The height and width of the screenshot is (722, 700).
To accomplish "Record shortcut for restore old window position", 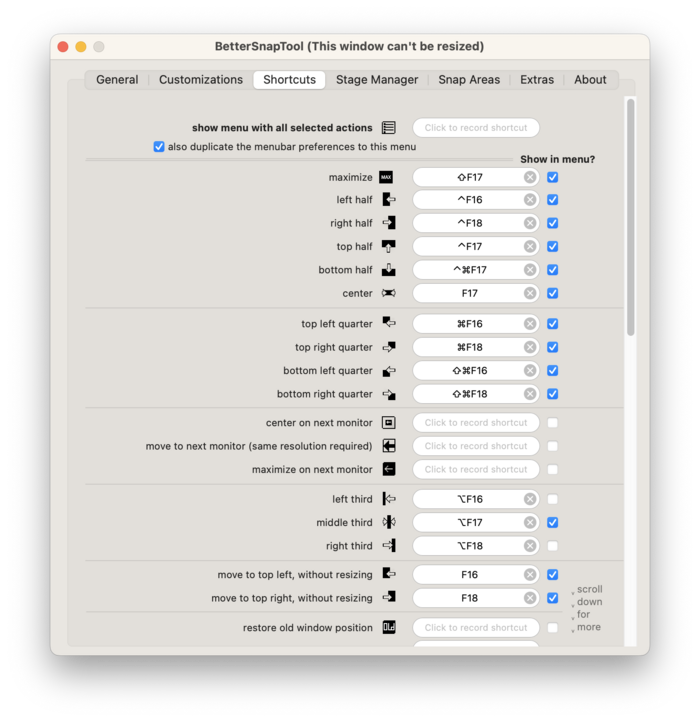I will pyautogui.click(x=476, y=628).
